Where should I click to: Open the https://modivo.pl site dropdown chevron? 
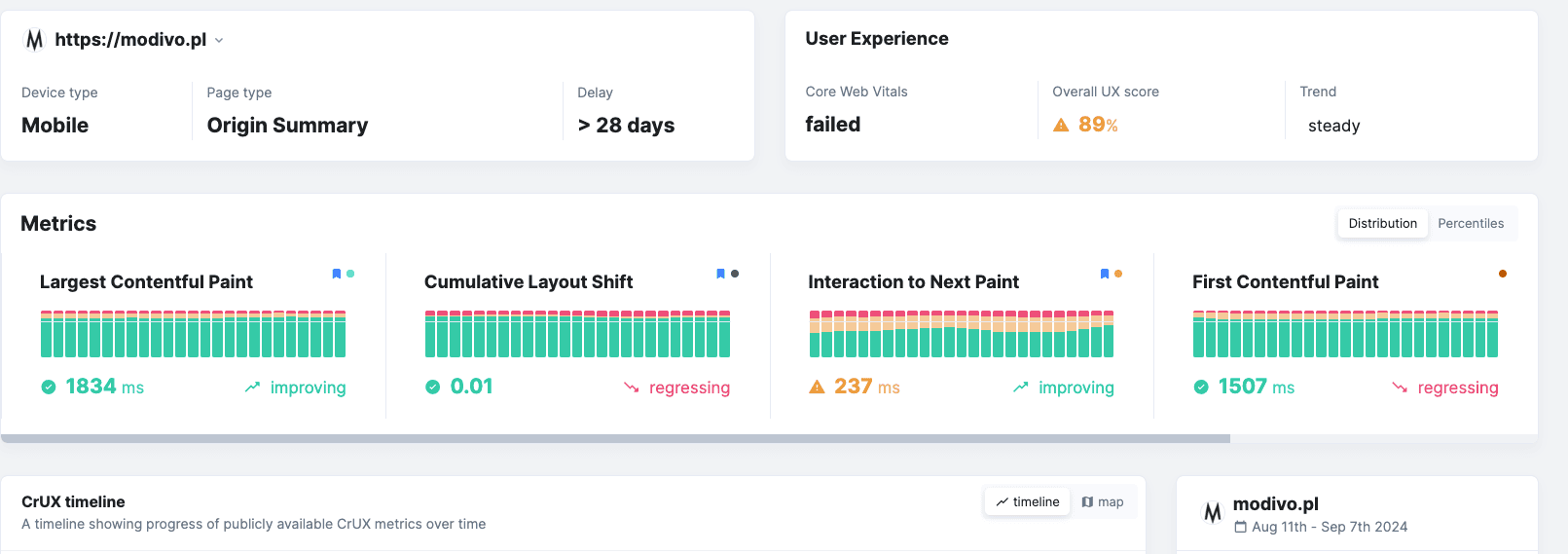tap(219, 41)
